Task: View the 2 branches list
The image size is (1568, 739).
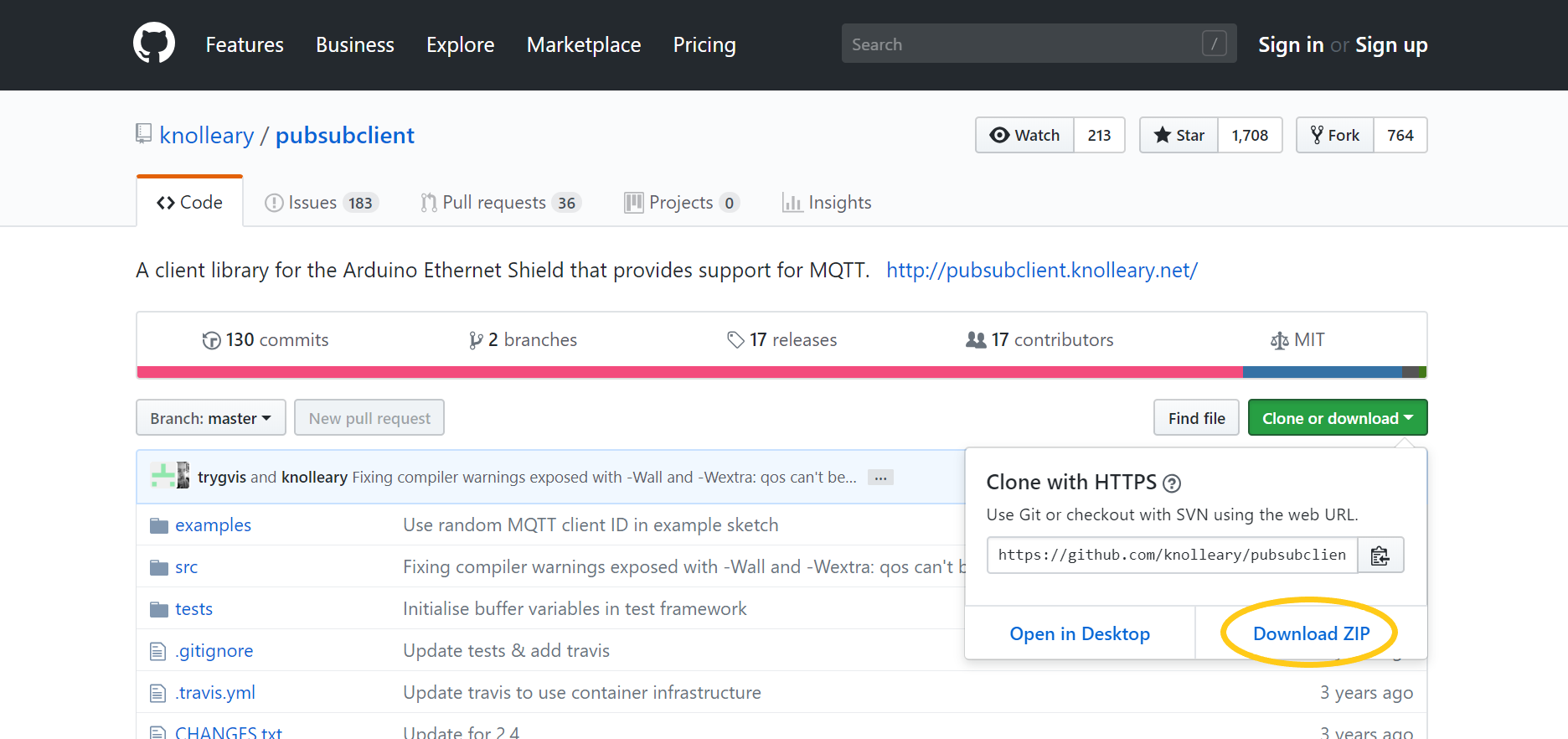Action: coord(523,339)
